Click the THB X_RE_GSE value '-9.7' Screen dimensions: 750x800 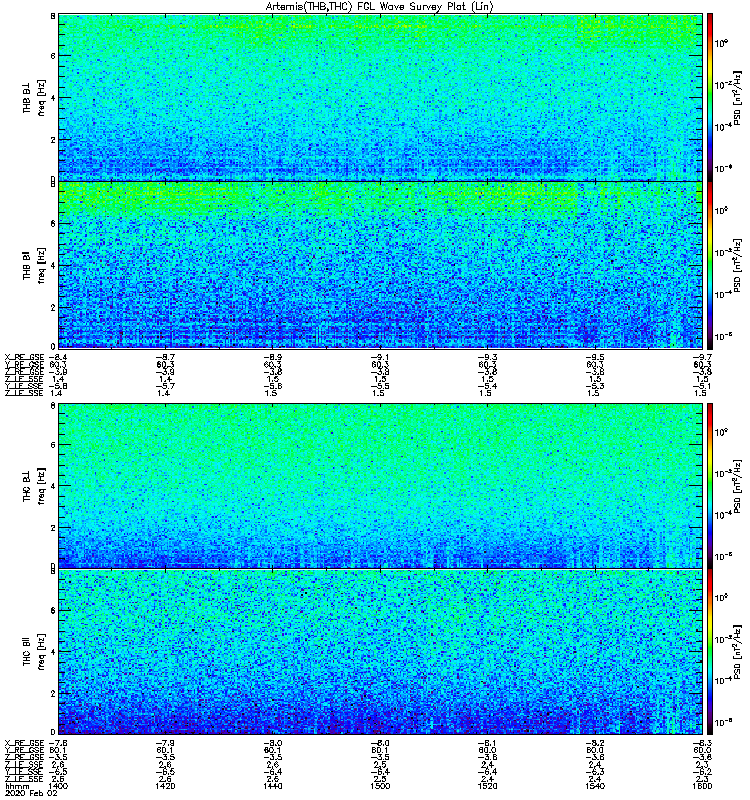coord(702,357)
